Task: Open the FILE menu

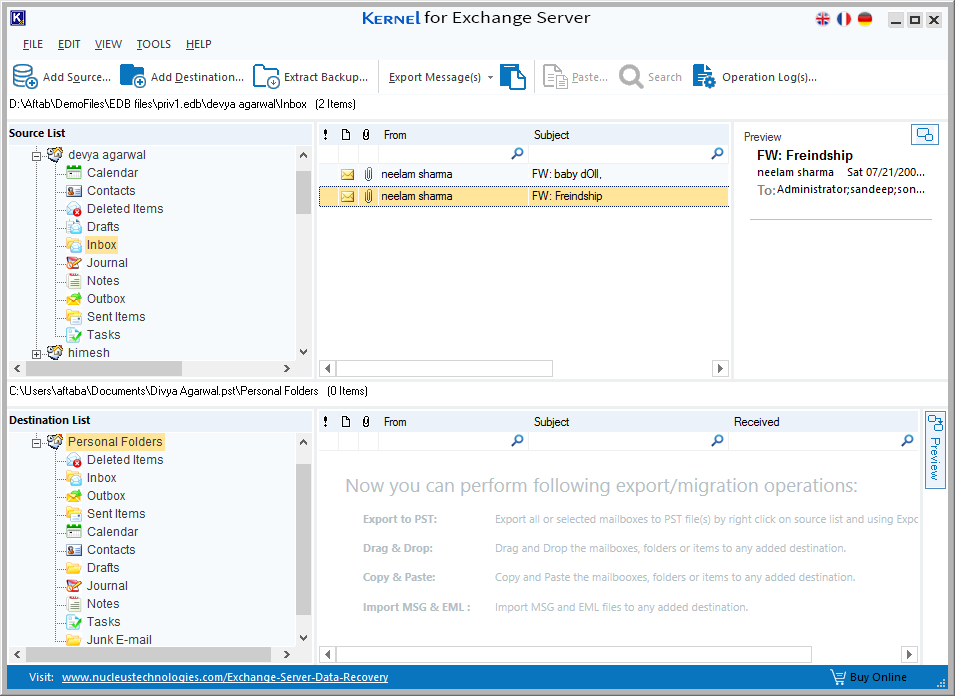Action: (x=33, y=44)
